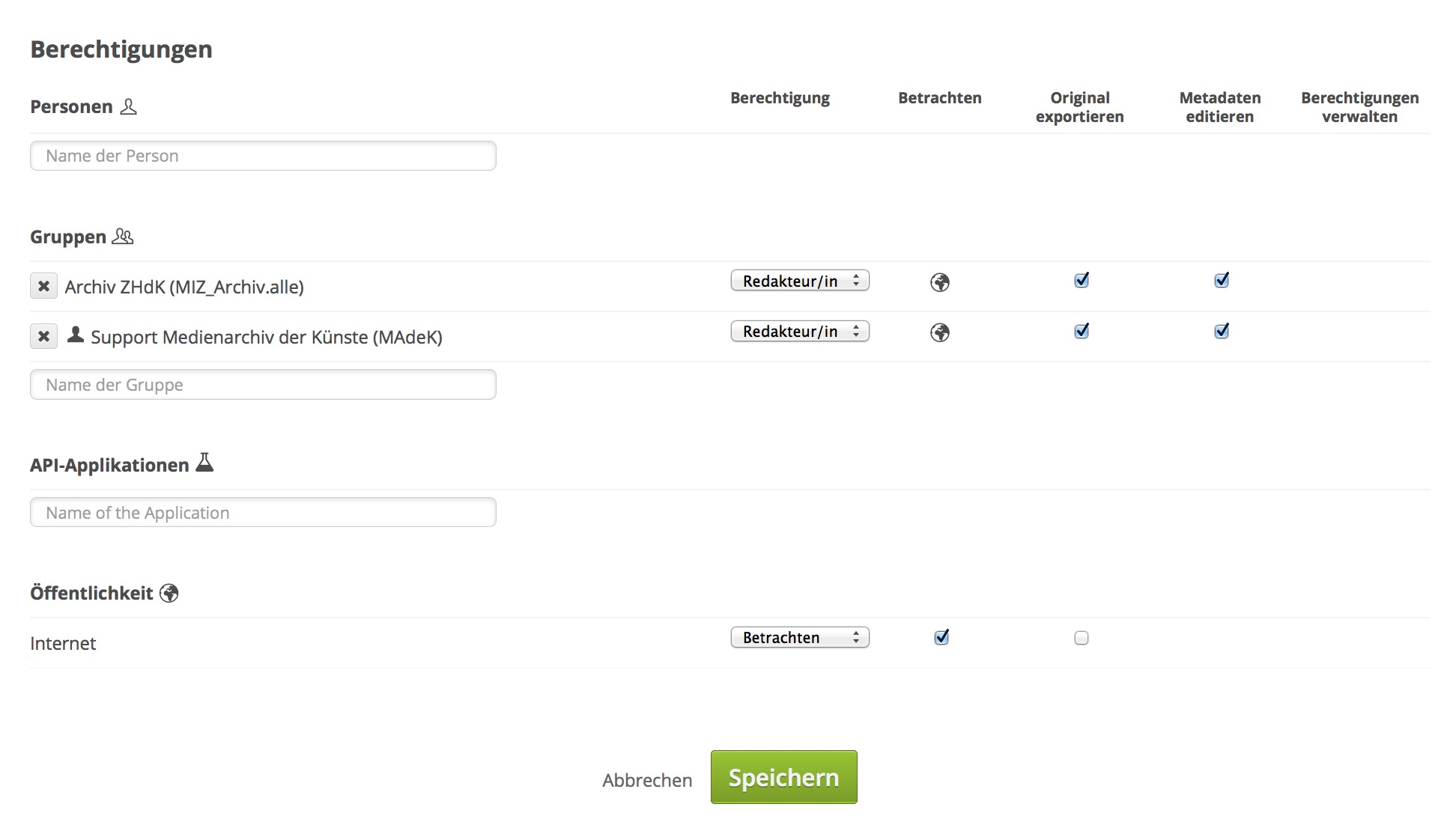The image size is (1456, 825).
Task: Click person icon beside Personen heading
Action: [129, 106]
